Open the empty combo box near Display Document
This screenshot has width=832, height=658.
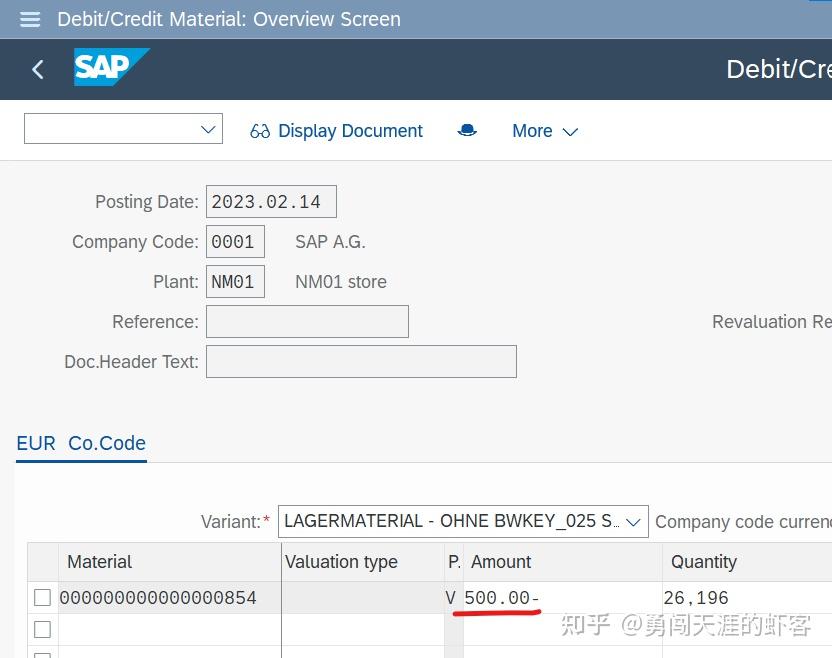tap(122, 129)
